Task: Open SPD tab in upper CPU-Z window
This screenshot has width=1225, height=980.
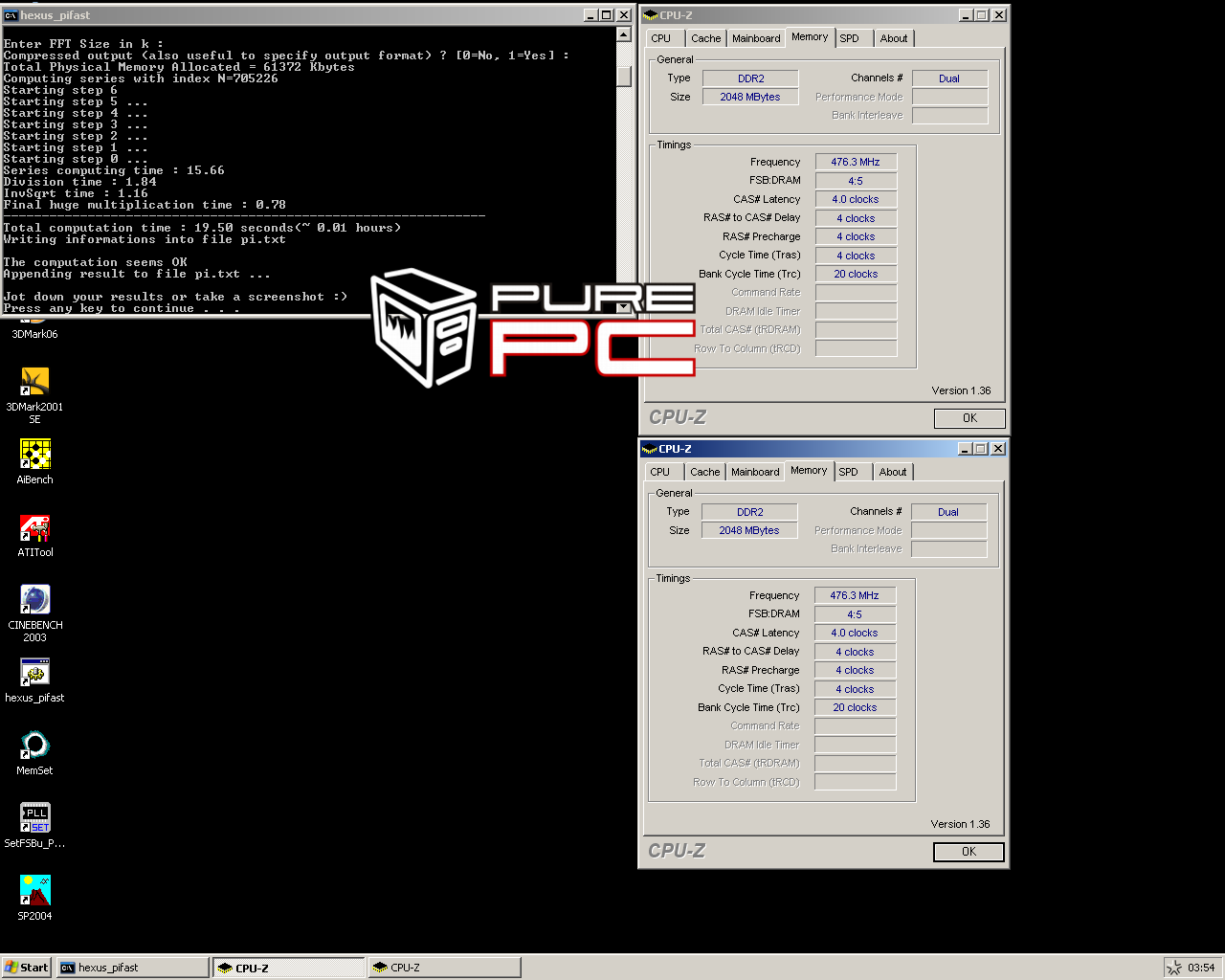Action: click(850, 38)
